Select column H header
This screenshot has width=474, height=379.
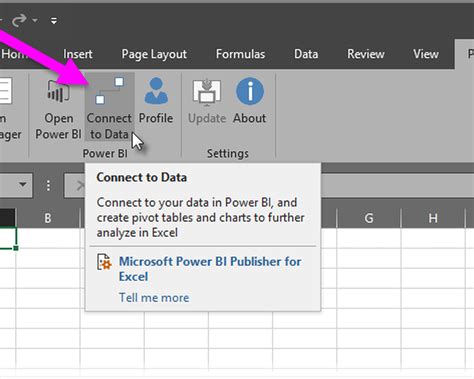[433, 218]
